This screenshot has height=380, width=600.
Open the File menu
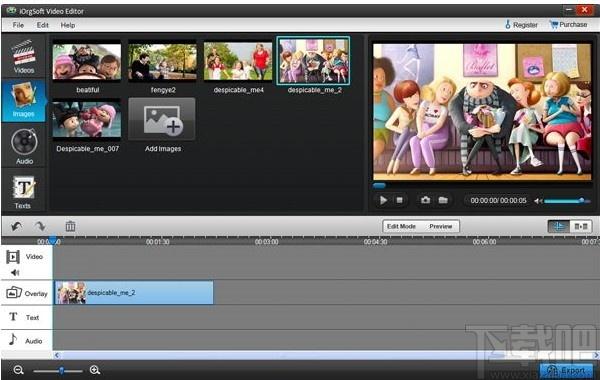pos(18,25)
